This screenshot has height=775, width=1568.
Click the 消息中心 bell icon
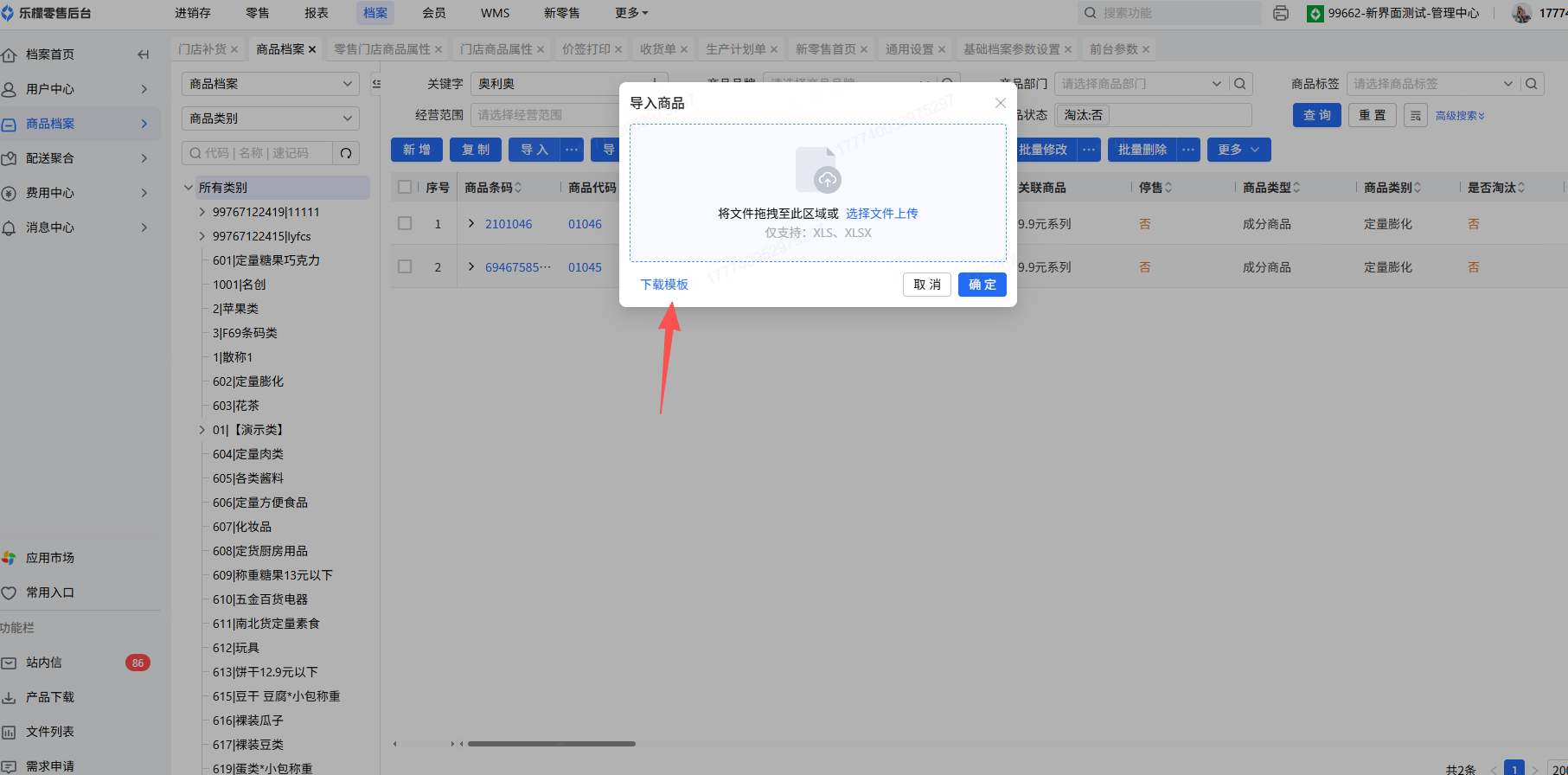(x=10, y=227)
